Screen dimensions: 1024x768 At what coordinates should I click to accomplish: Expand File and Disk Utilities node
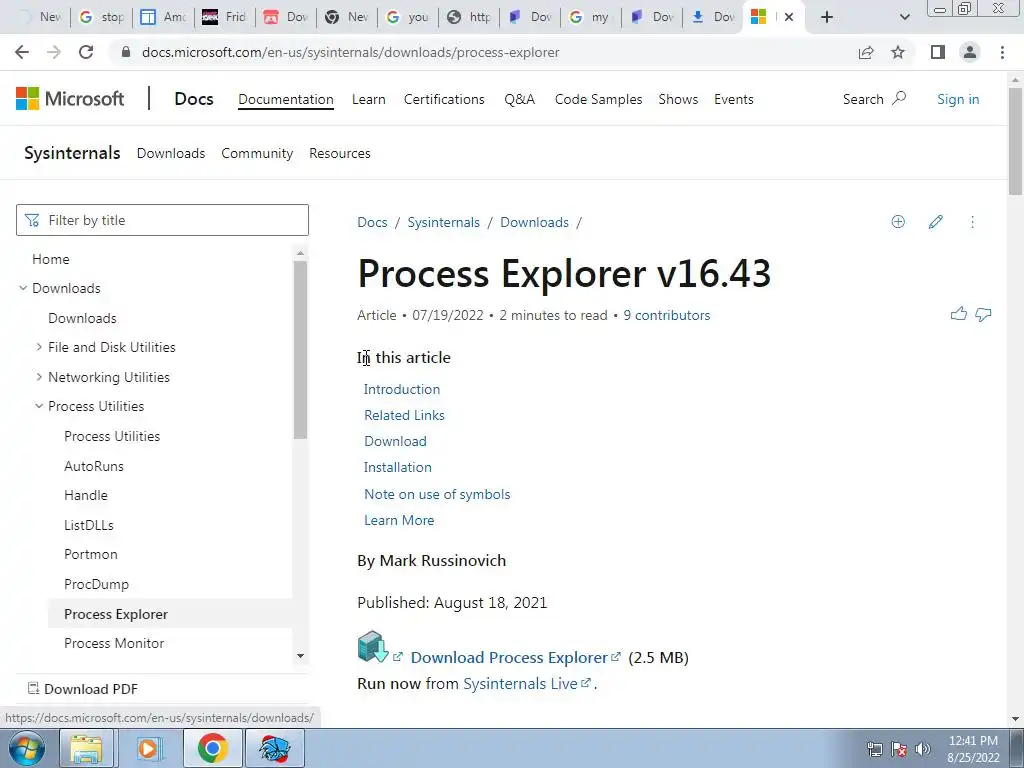click(x=39, y=347)
